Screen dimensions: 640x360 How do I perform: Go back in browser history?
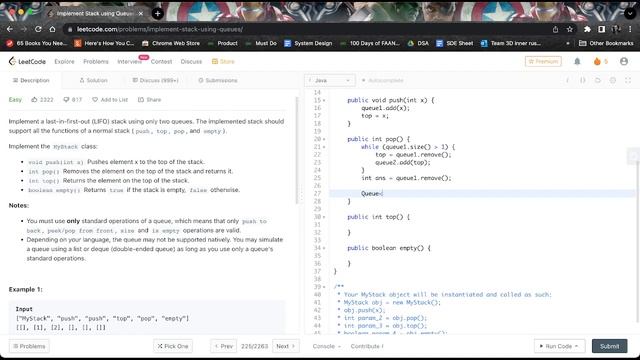pos(10,29)
